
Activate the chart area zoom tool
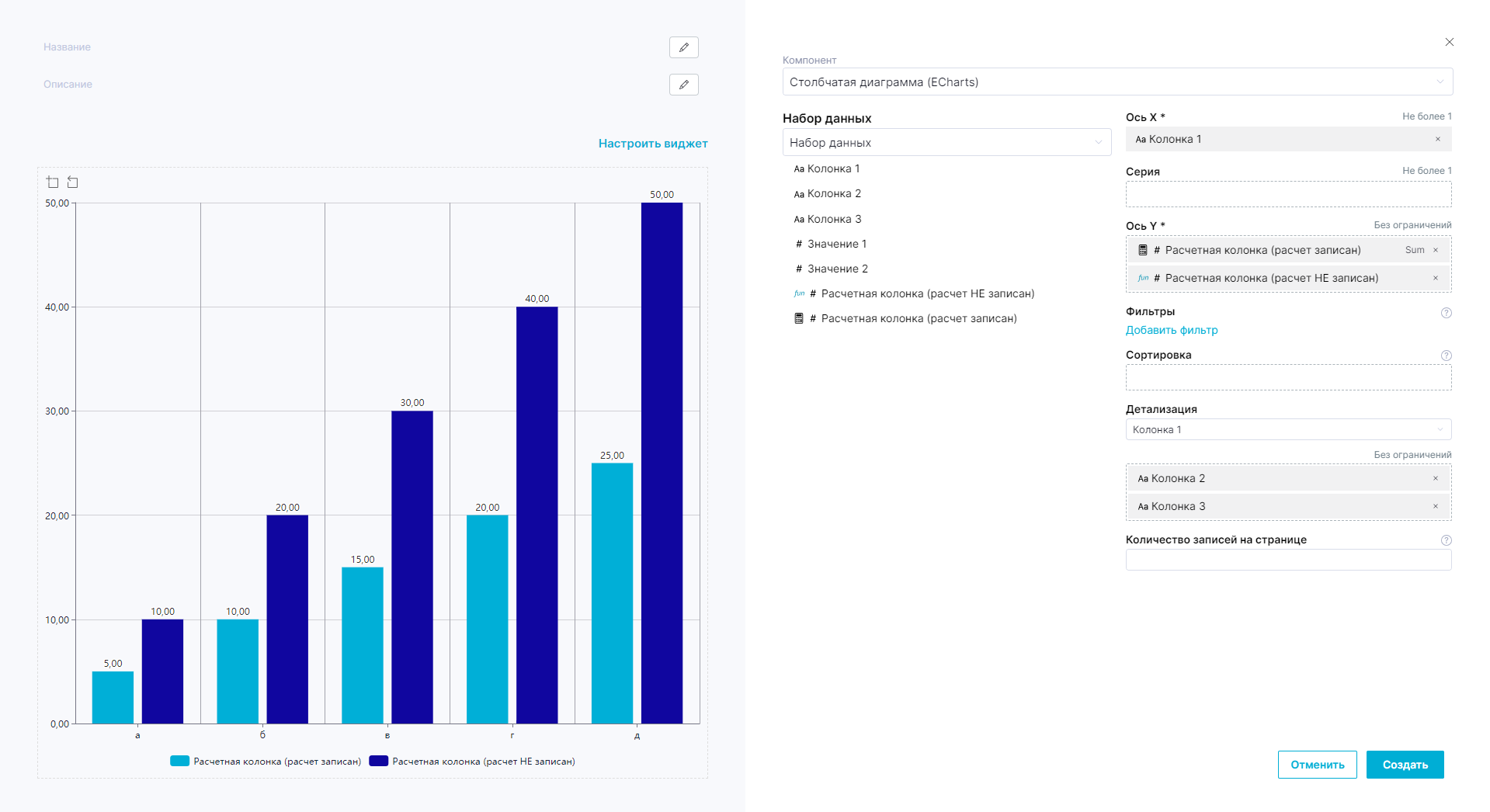pos(53,182)
